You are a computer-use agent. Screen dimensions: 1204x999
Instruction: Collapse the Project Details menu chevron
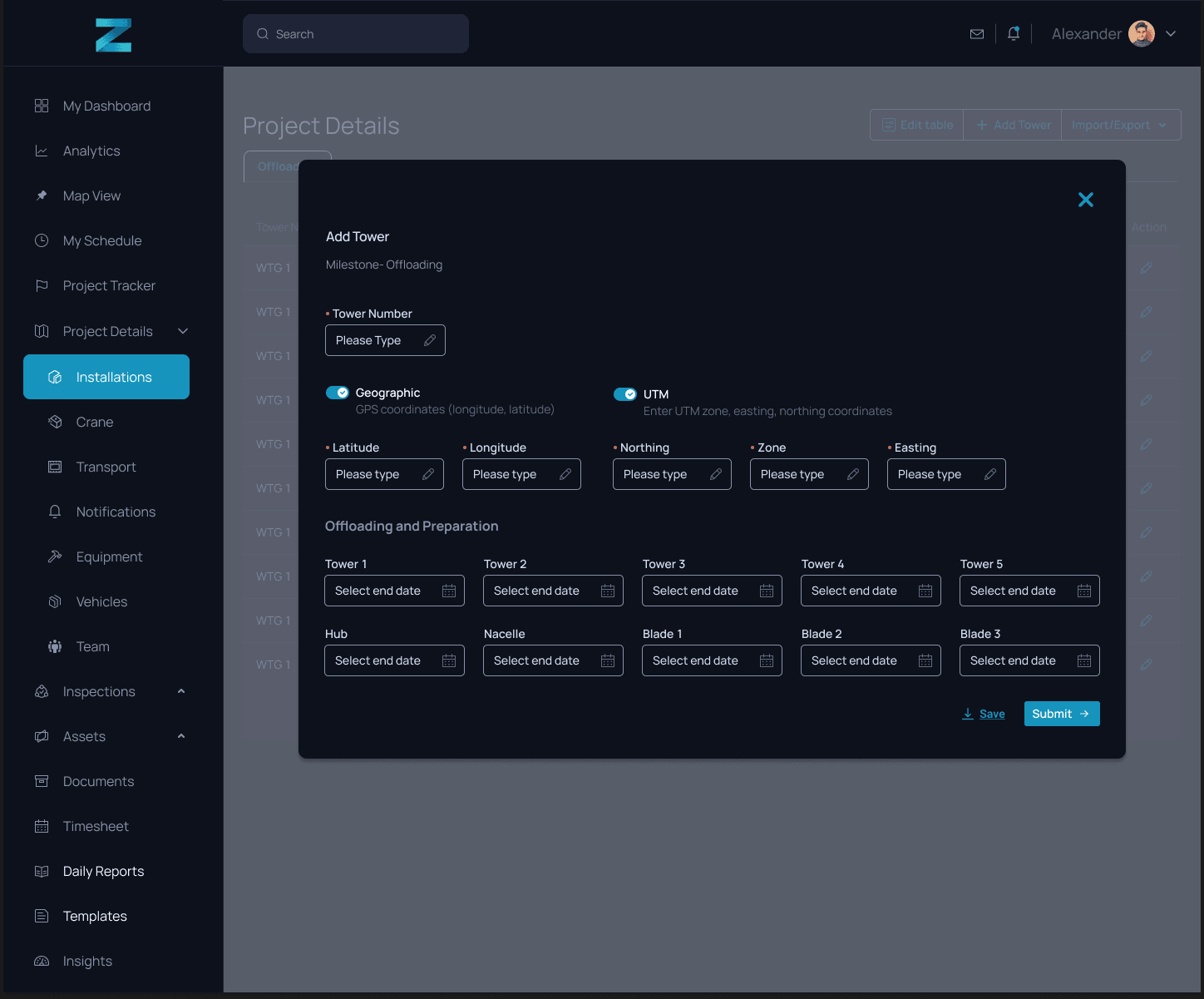pos(183,331)
